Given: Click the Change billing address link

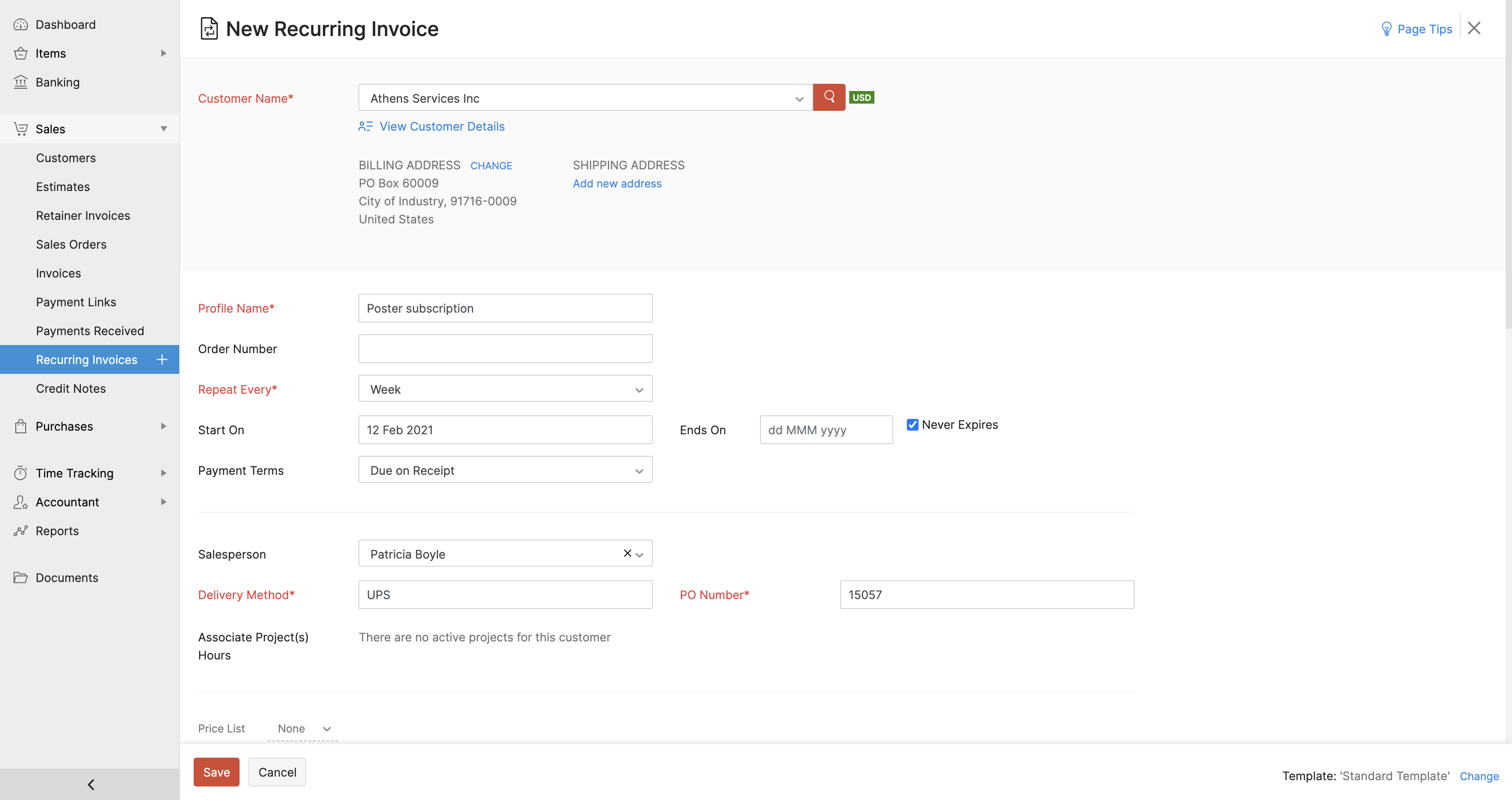Looking at the screenshot, I should point(491,165).
